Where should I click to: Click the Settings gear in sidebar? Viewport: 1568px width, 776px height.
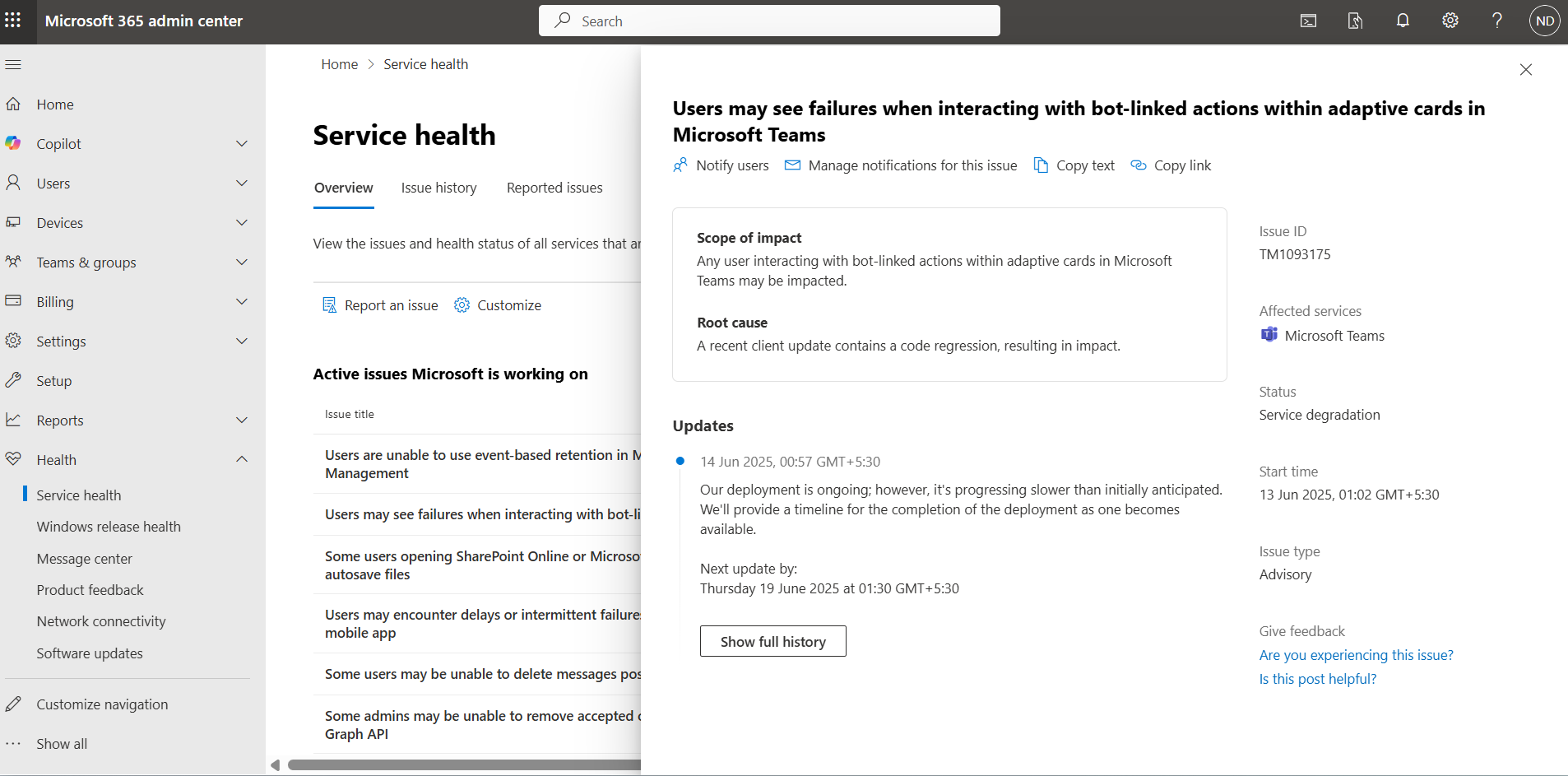13,341
